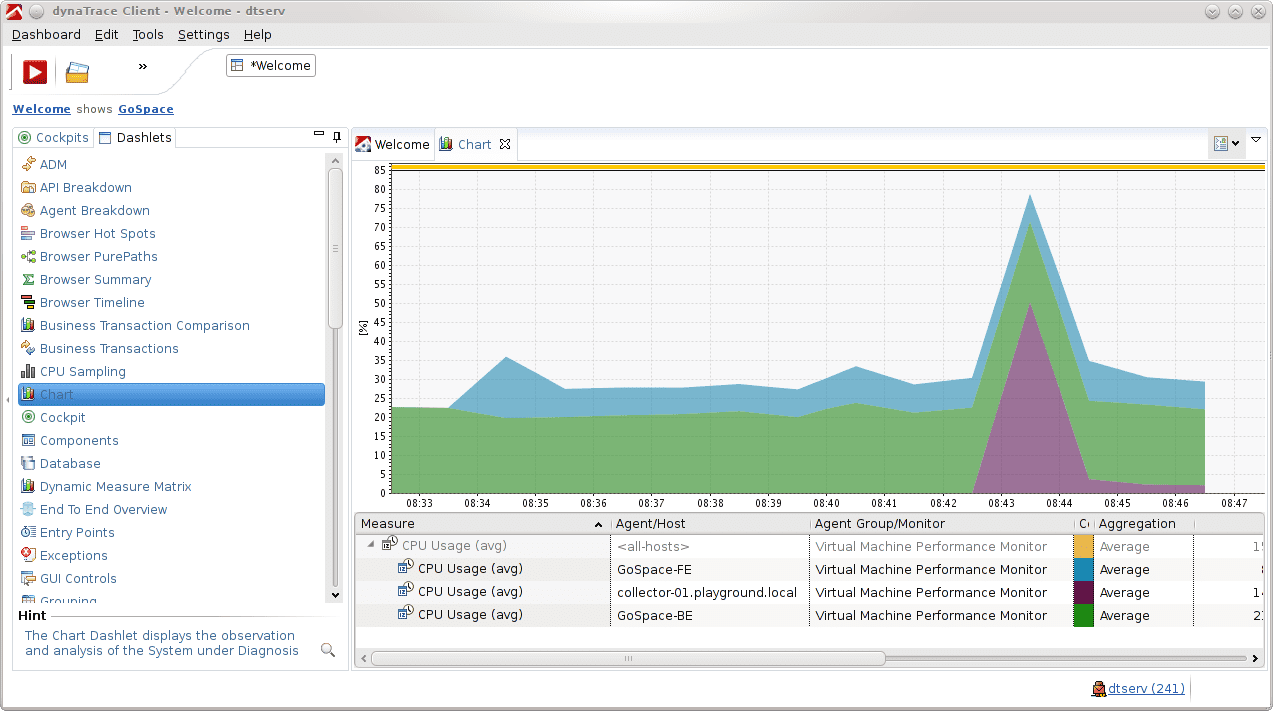Follow the Welcome link
The width and height of the screenshot is (1273, 711).
coord(42,109)
